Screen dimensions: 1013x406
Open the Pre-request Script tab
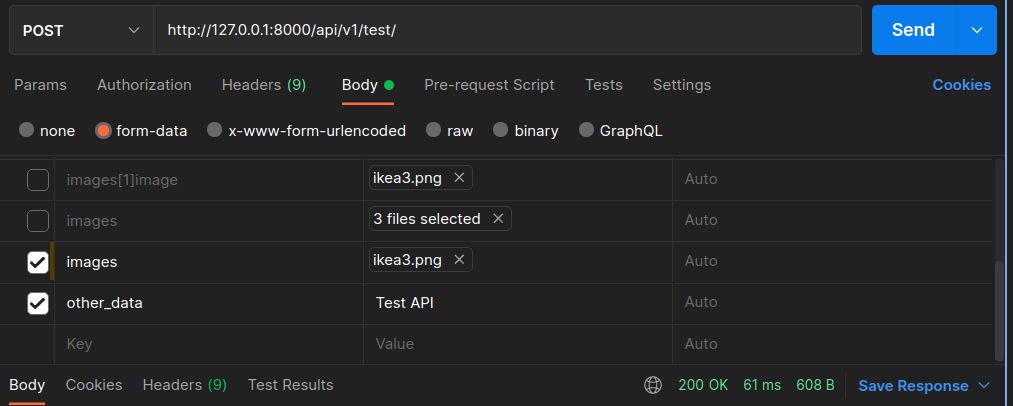[x=489, y=85]
